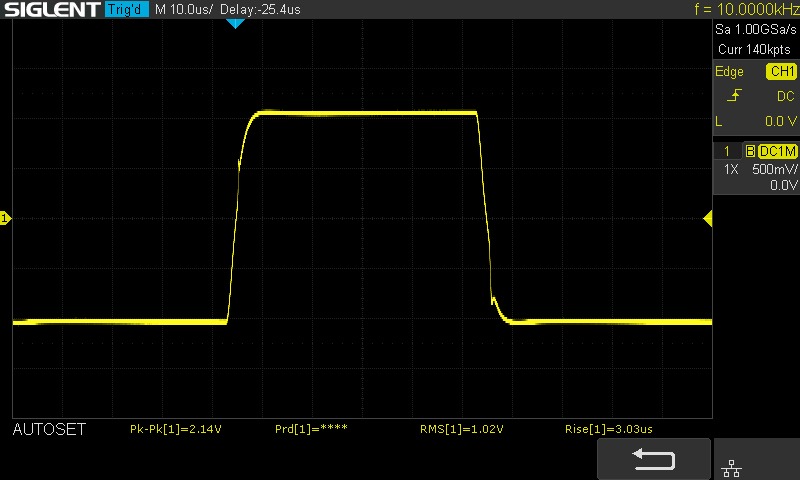
Task: Click the 1X probe attenuation label
Action: click(x=731, y=169)
